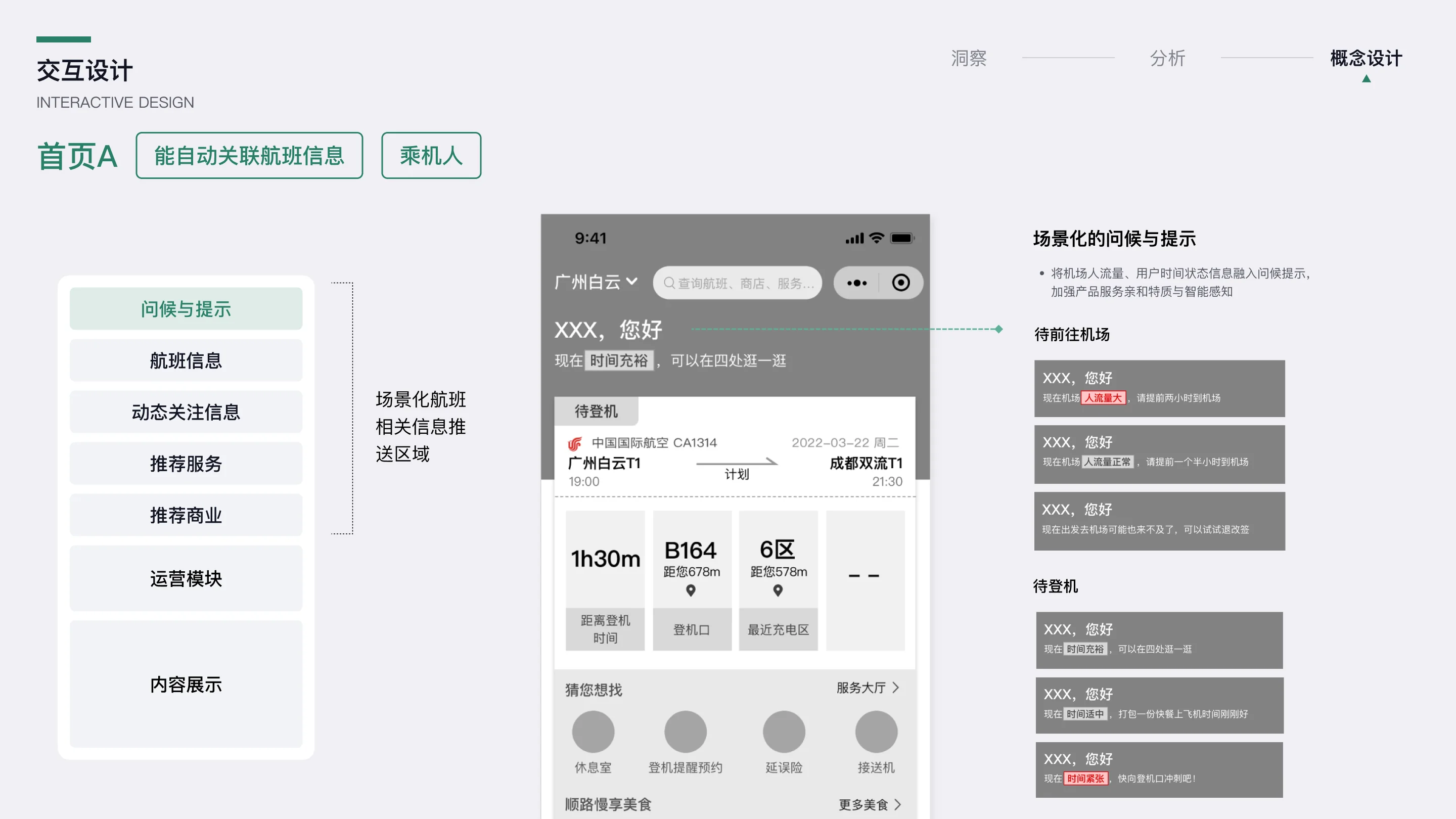The width and height of the screenshot is (1456, 819).
Task: Click the search magnifier icon
Action: 669,283
